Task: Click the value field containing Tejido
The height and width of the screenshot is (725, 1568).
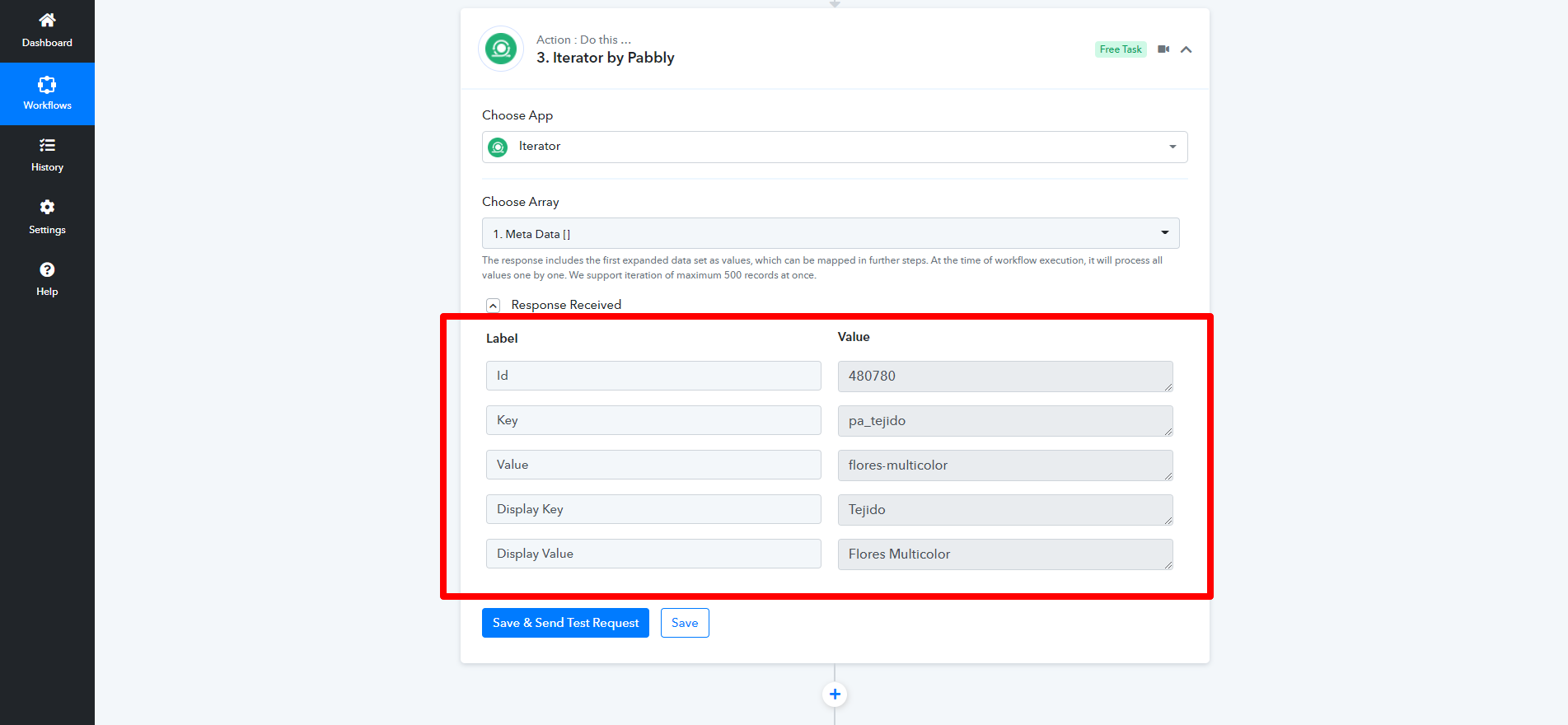Action: pos(1005,510)
